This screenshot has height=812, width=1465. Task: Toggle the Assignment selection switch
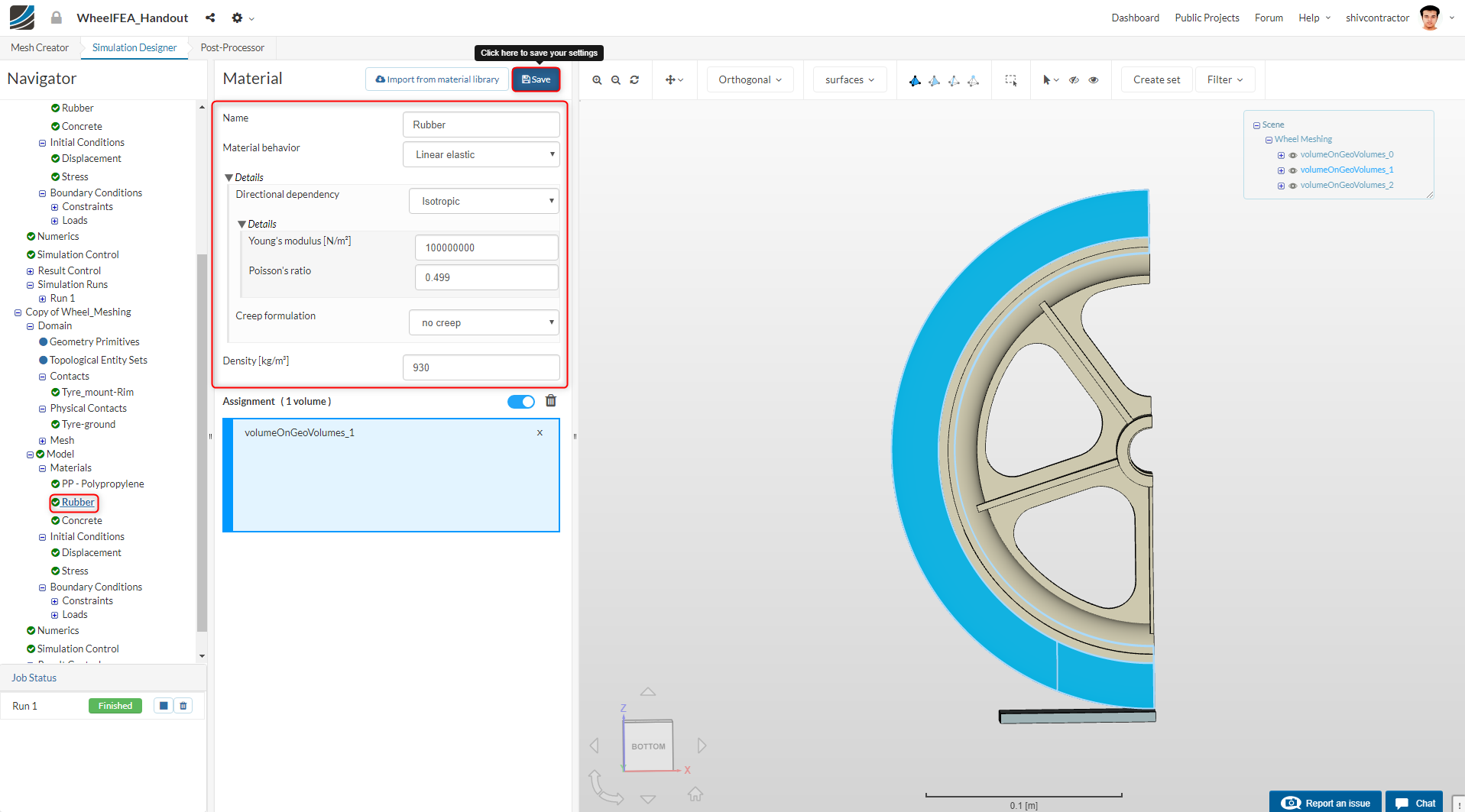tap(521, 402)
